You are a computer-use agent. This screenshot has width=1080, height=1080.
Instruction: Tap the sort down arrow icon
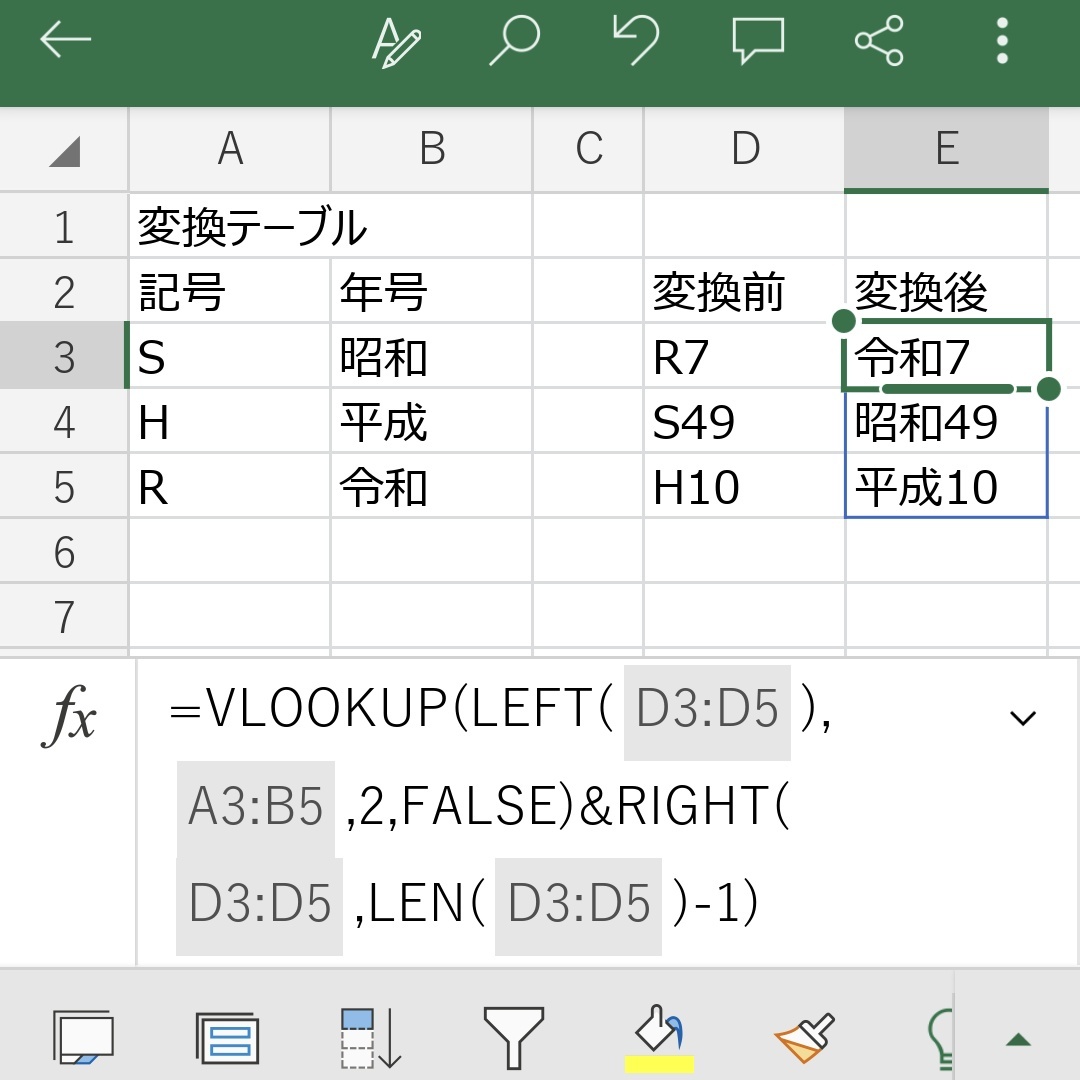(371, 1039)
